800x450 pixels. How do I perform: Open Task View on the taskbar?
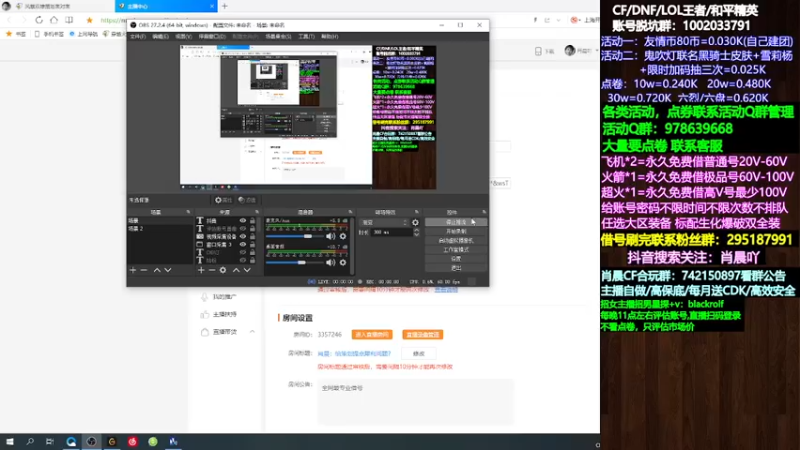pos(50,441)
